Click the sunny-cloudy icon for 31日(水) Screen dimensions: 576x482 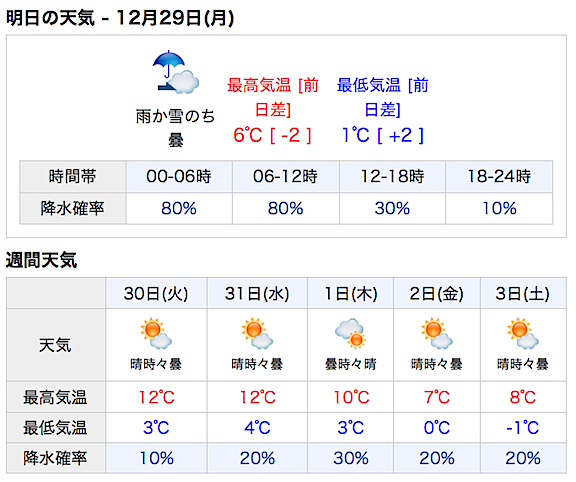(257, 333)
